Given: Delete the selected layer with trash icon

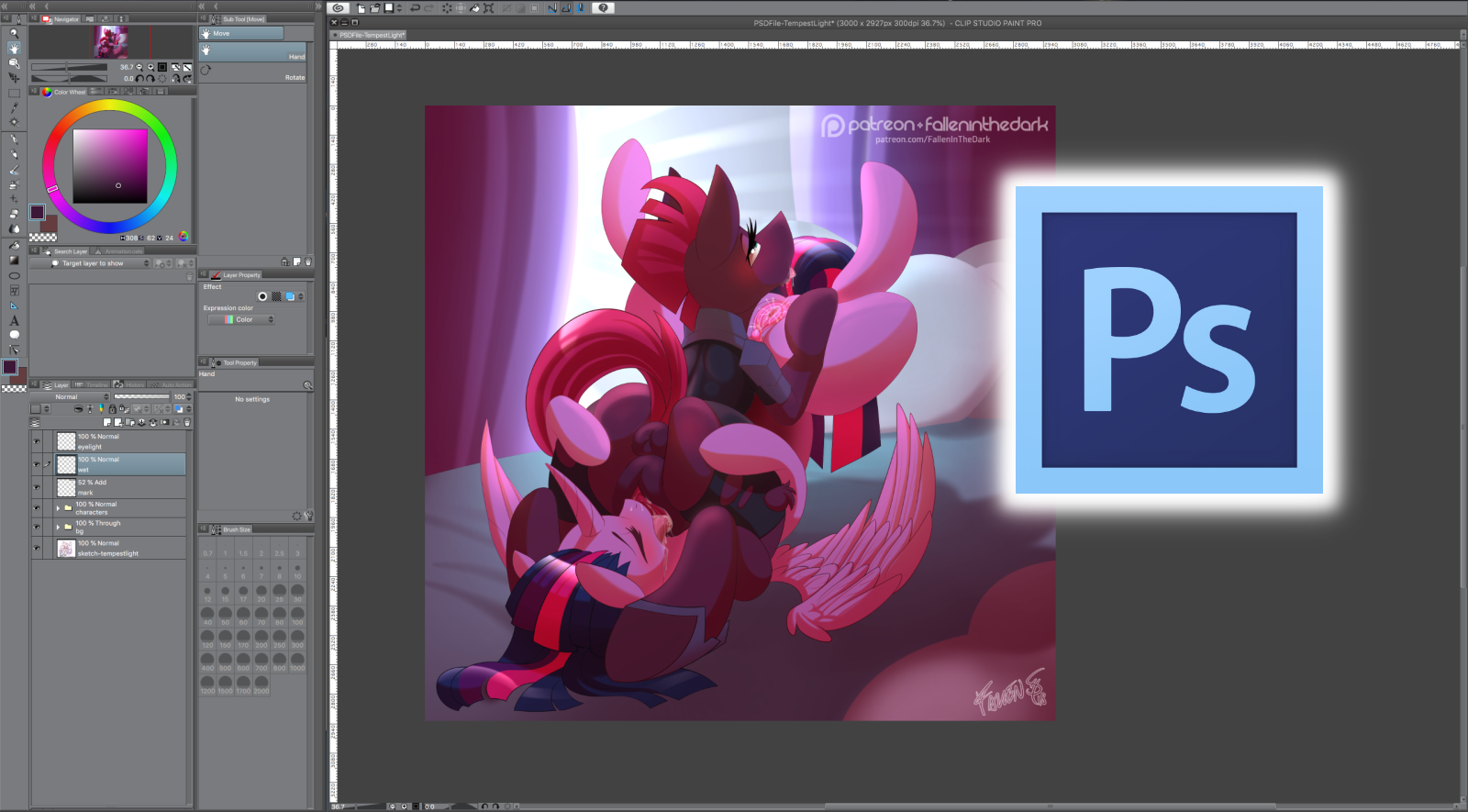Looking at the screenshot, I should click(187, 423).
